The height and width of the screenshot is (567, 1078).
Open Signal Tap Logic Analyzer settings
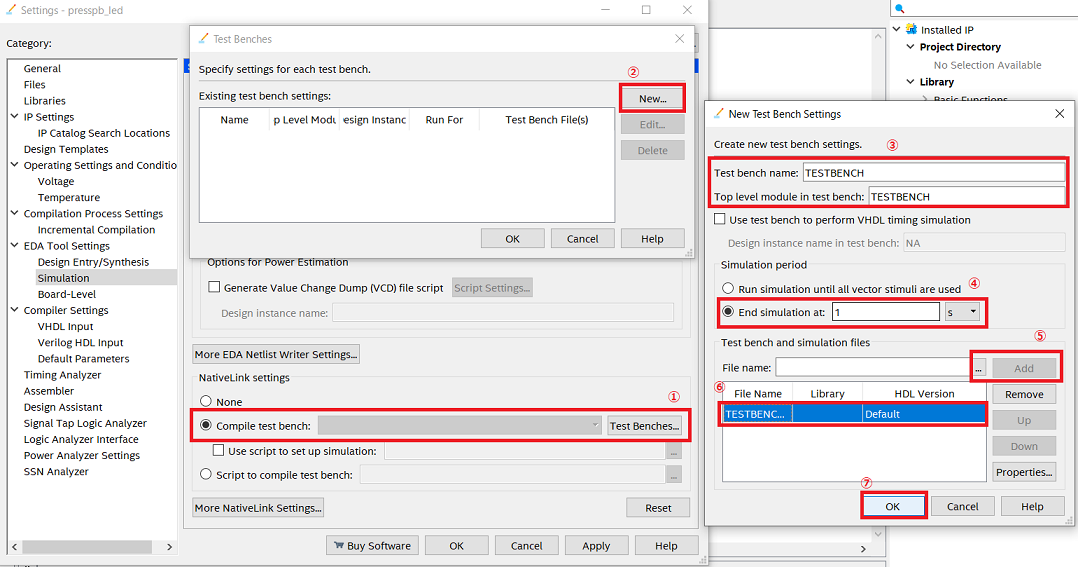click(x=85, y=423)
